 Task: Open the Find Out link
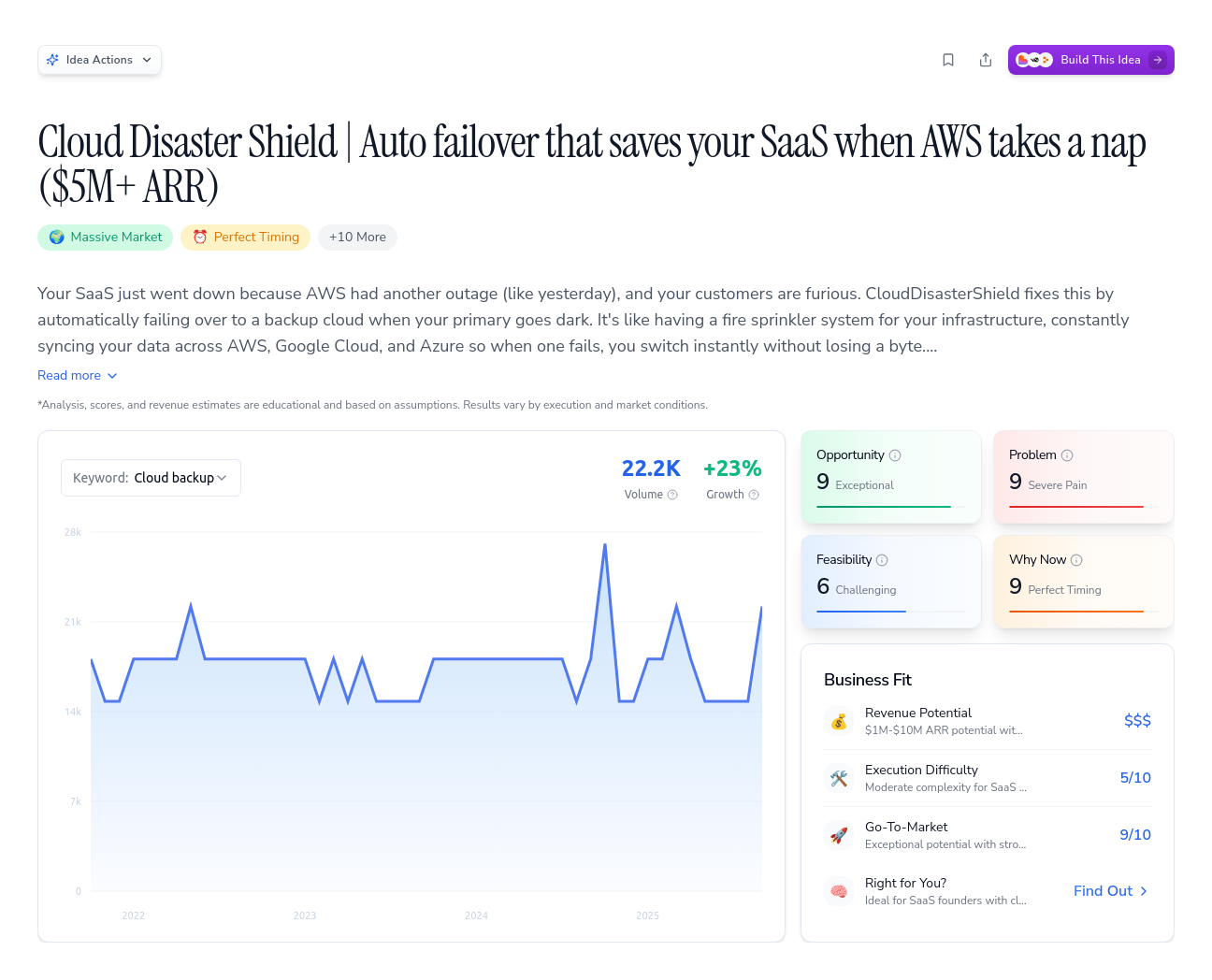pos(1110,891)
